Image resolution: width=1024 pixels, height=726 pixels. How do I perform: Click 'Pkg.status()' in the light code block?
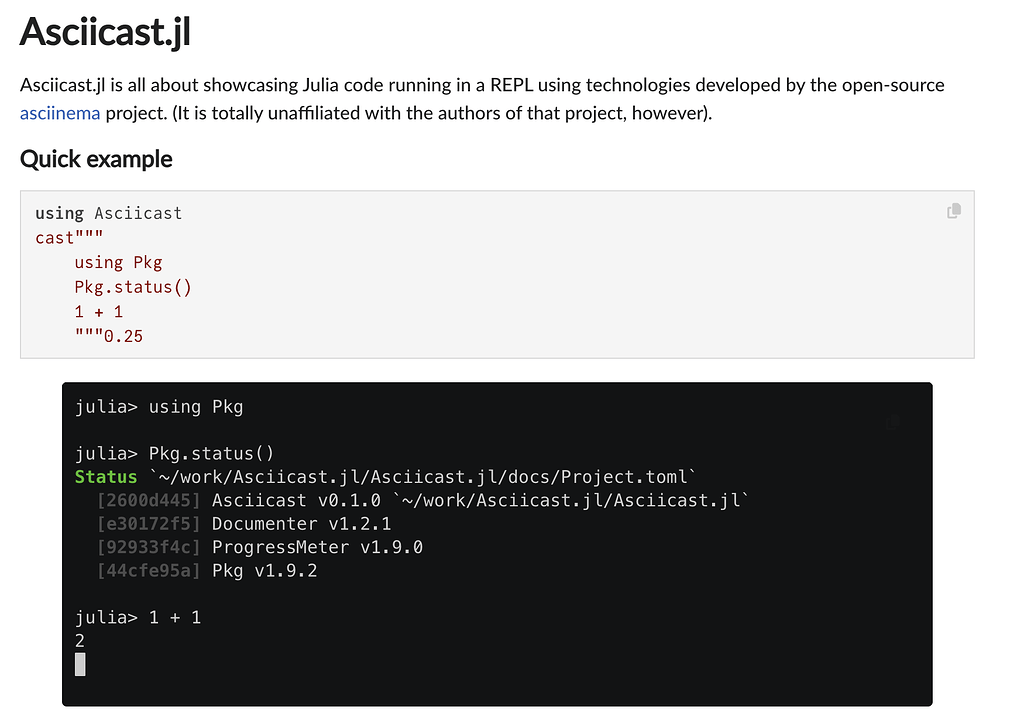tap(133, 287)
